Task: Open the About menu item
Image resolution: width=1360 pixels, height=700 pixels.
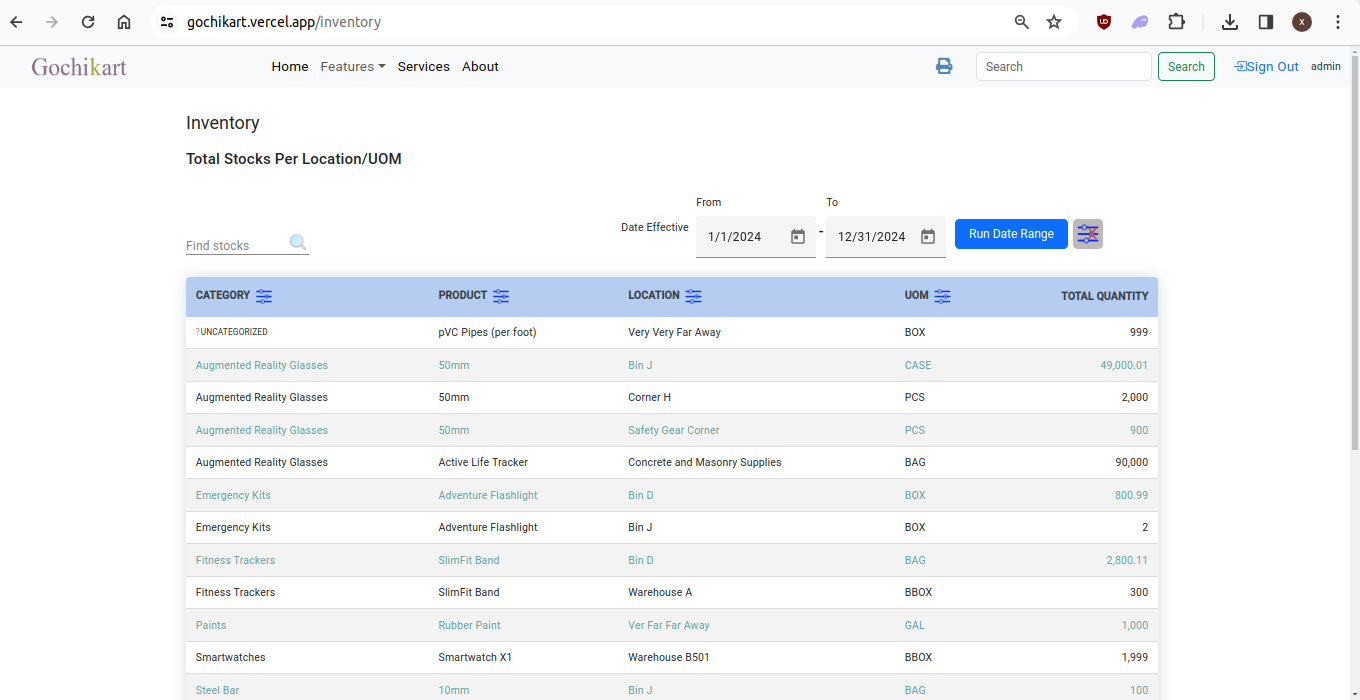Action: (x=480, y=67)
